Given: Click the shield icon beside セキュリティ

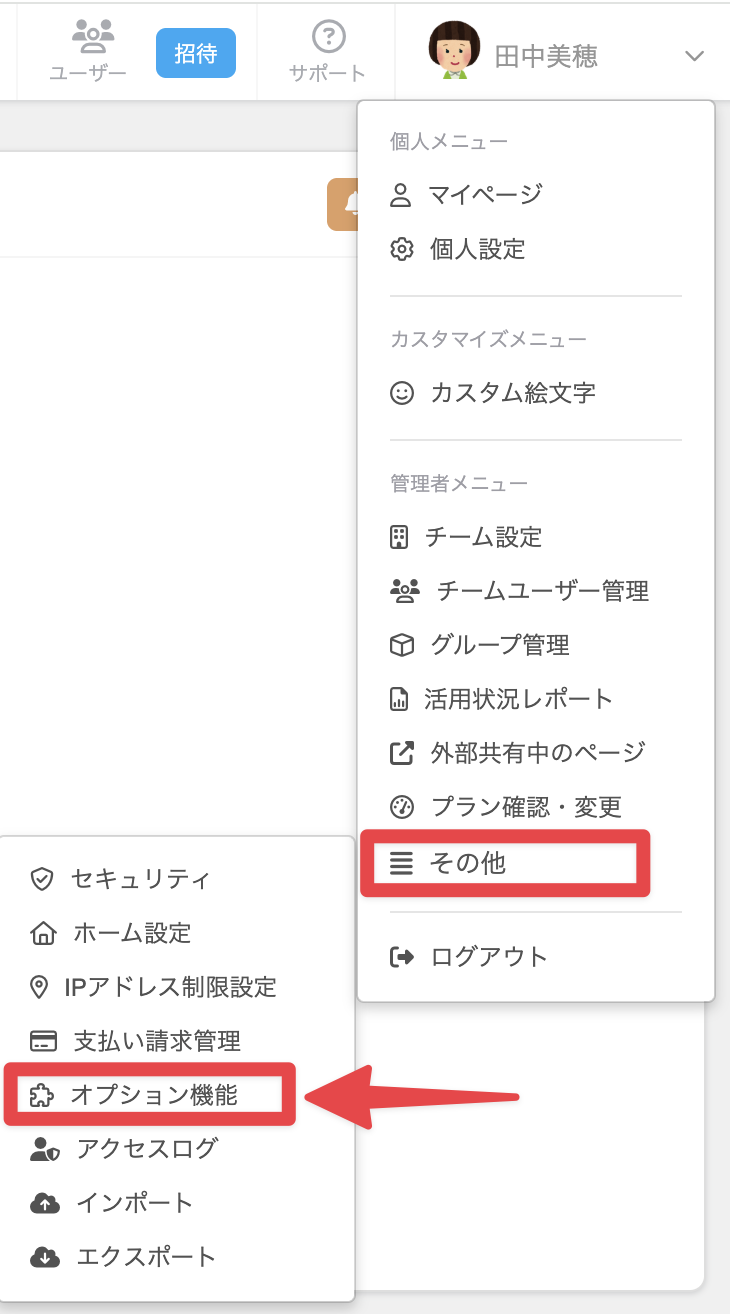Looking at the screenshot, I should (43, 879).
